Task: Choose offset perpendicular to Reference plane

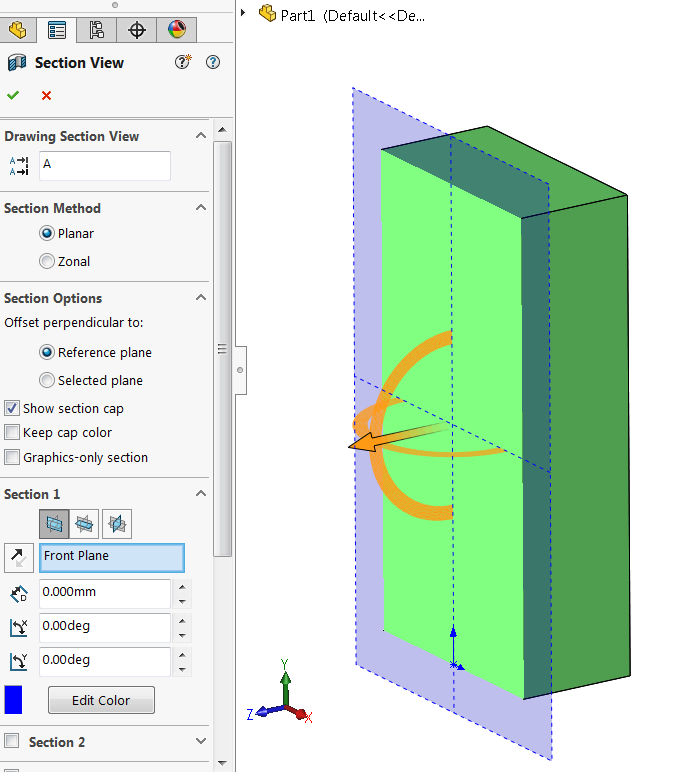Action: pyautogui.click(x=47, y=352)
